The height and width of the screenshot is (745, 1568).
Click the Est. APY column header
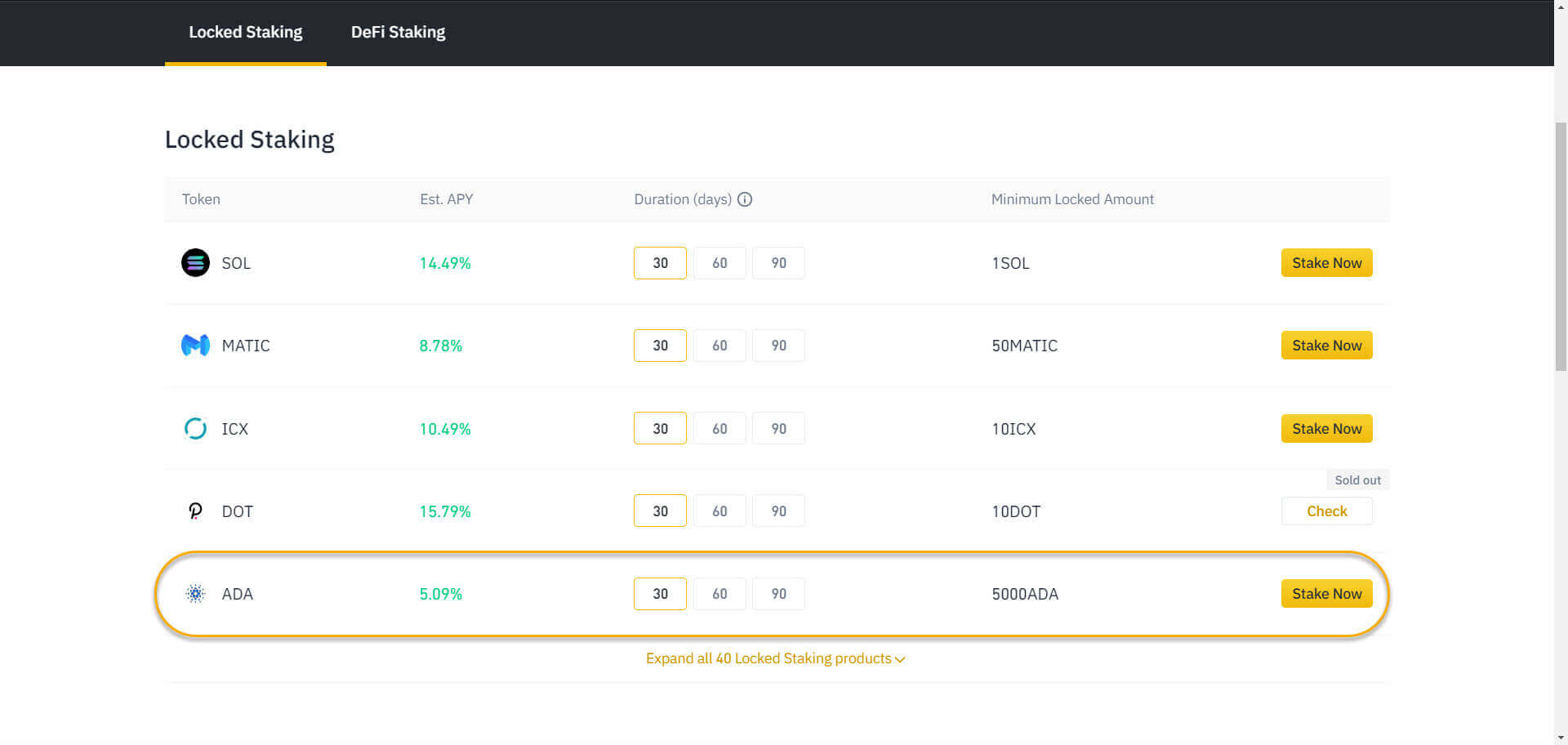(447, 199)
